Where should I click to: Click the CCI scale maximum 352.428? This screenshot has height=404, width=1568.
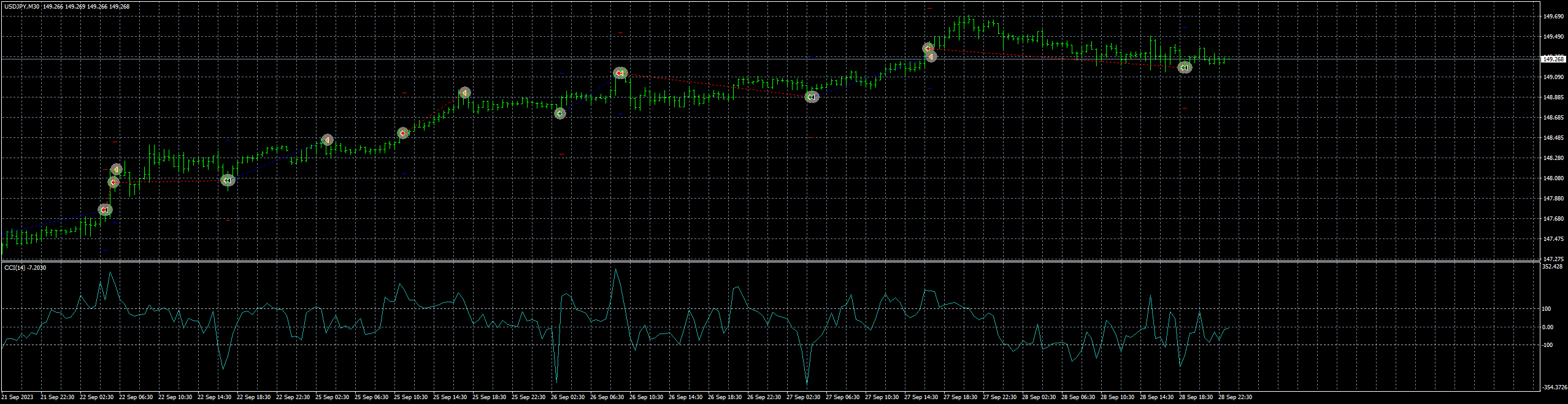(1553, 267)
